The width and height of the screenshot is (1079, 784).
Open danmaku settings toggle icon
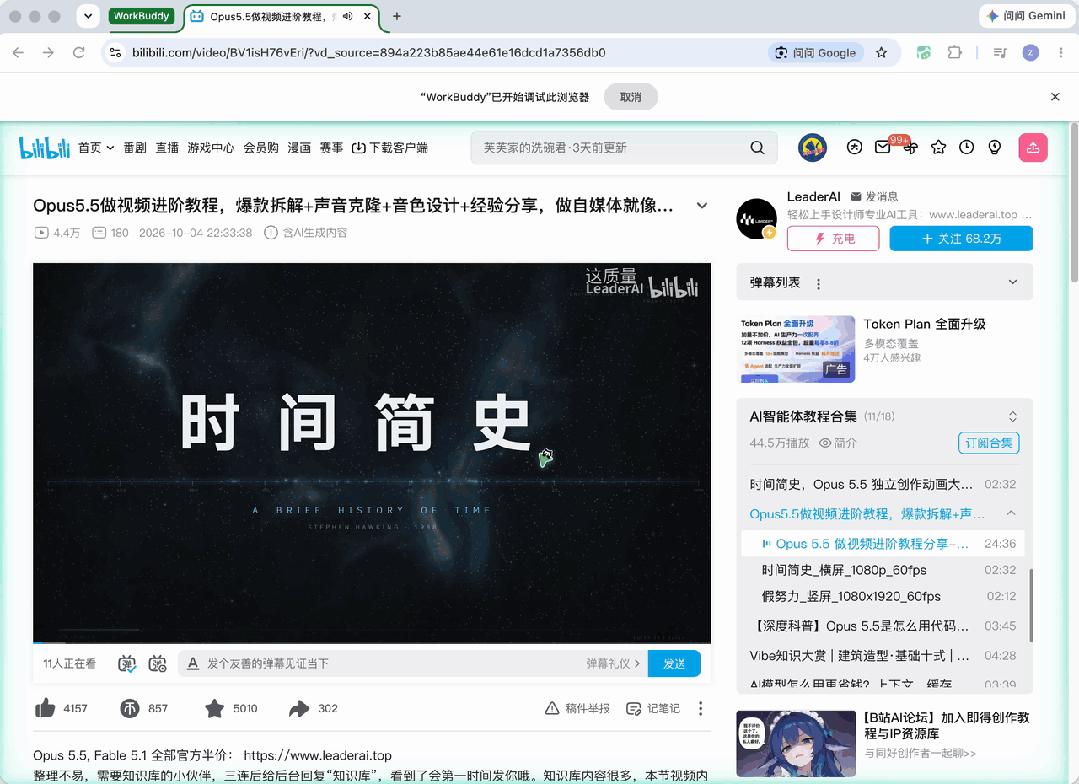tap(158, 664)
